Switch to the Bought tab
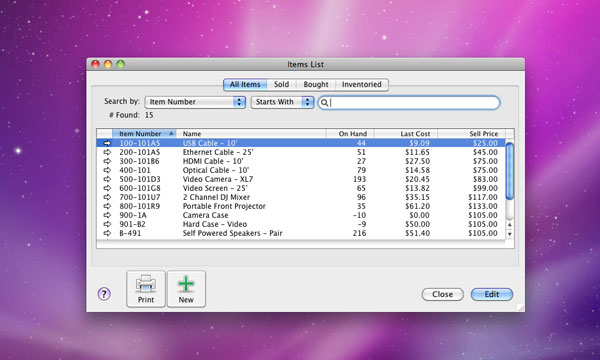Viewport: 600px width, 360px height. [316, 85]
